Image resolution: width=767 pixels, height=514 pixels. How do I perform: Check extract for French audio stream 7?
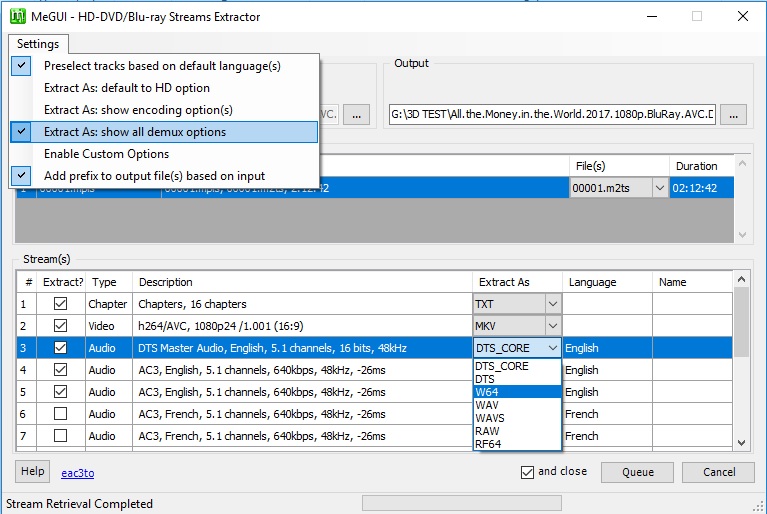click(x=61, y=436)
